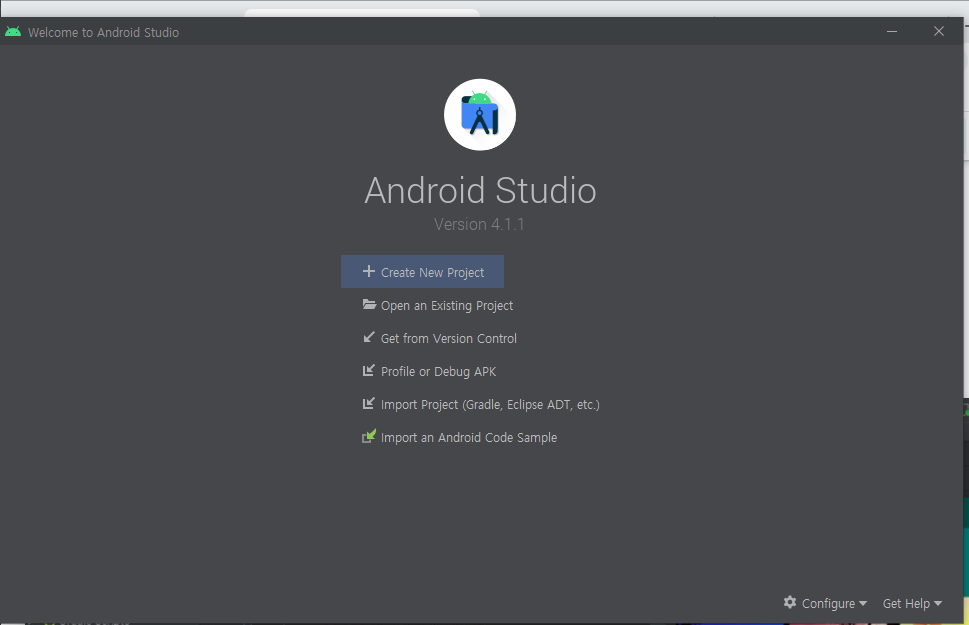Select Get from Version Control

pos(439,338)
